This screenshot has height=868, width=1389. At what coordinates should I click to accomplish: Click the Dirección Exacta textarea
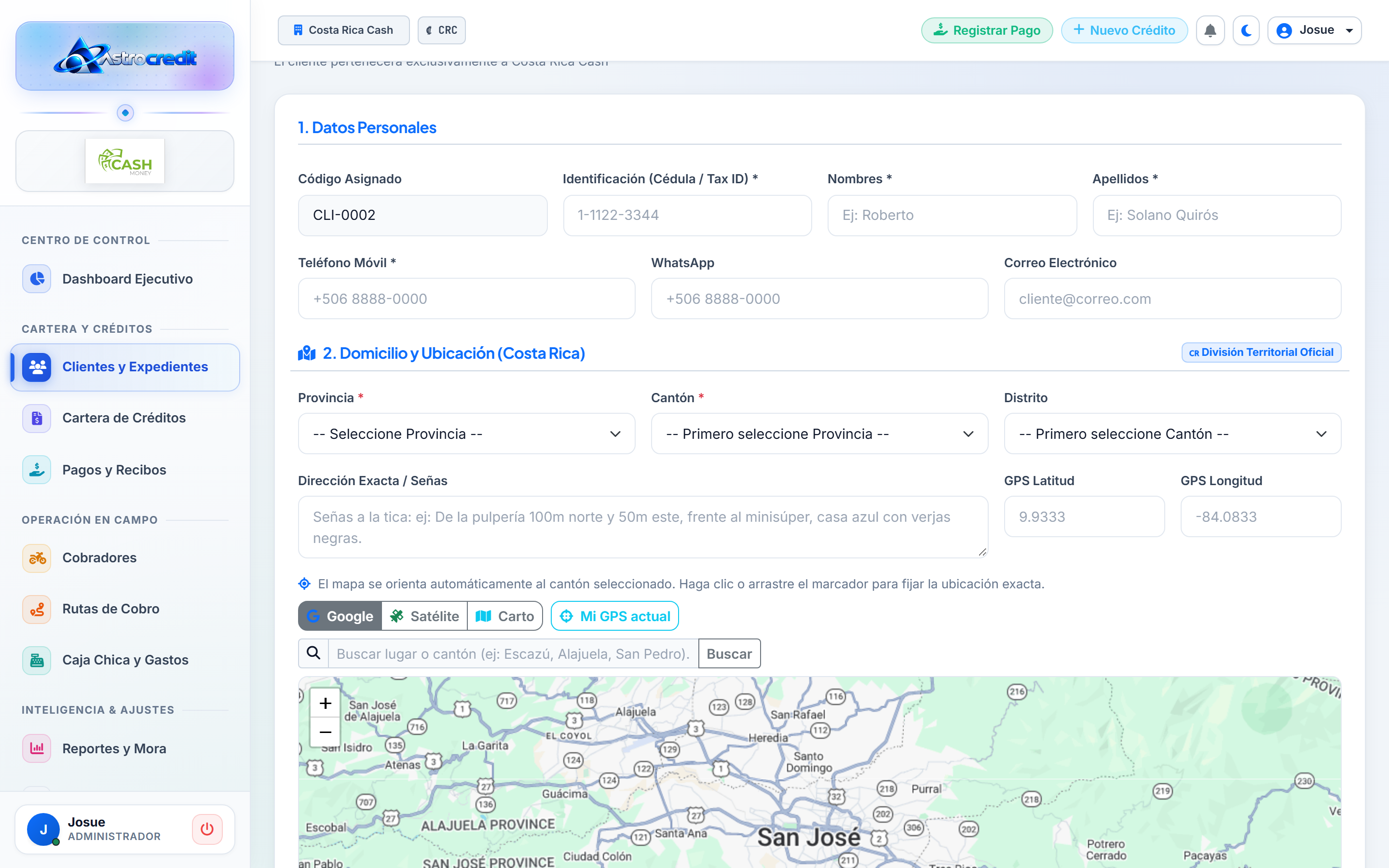tap(643, 527)
